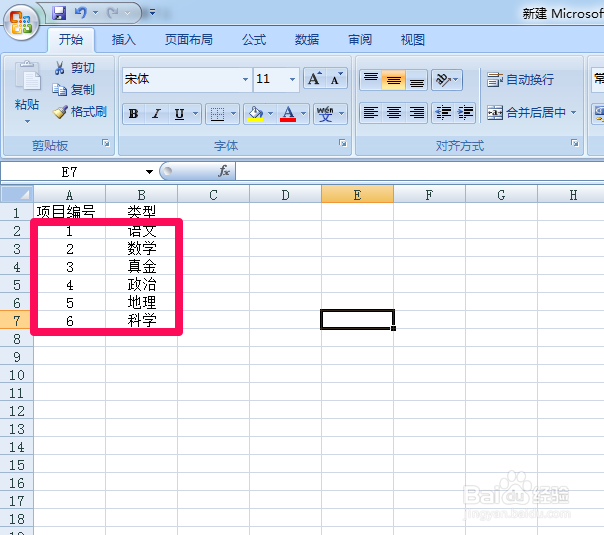Increase the indent

pos(465,113)
